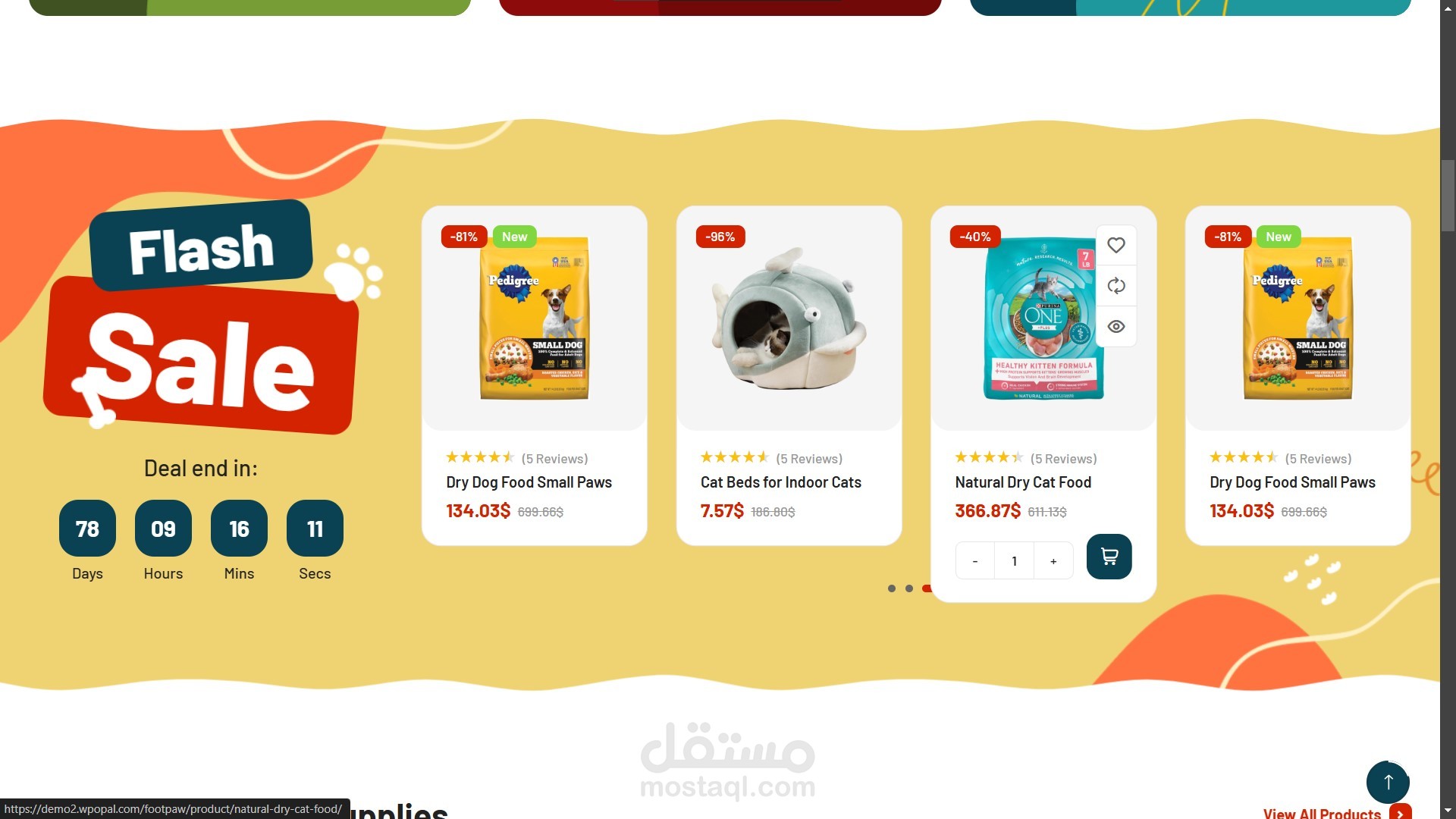Click the View All Products arrow icon

1401,813
